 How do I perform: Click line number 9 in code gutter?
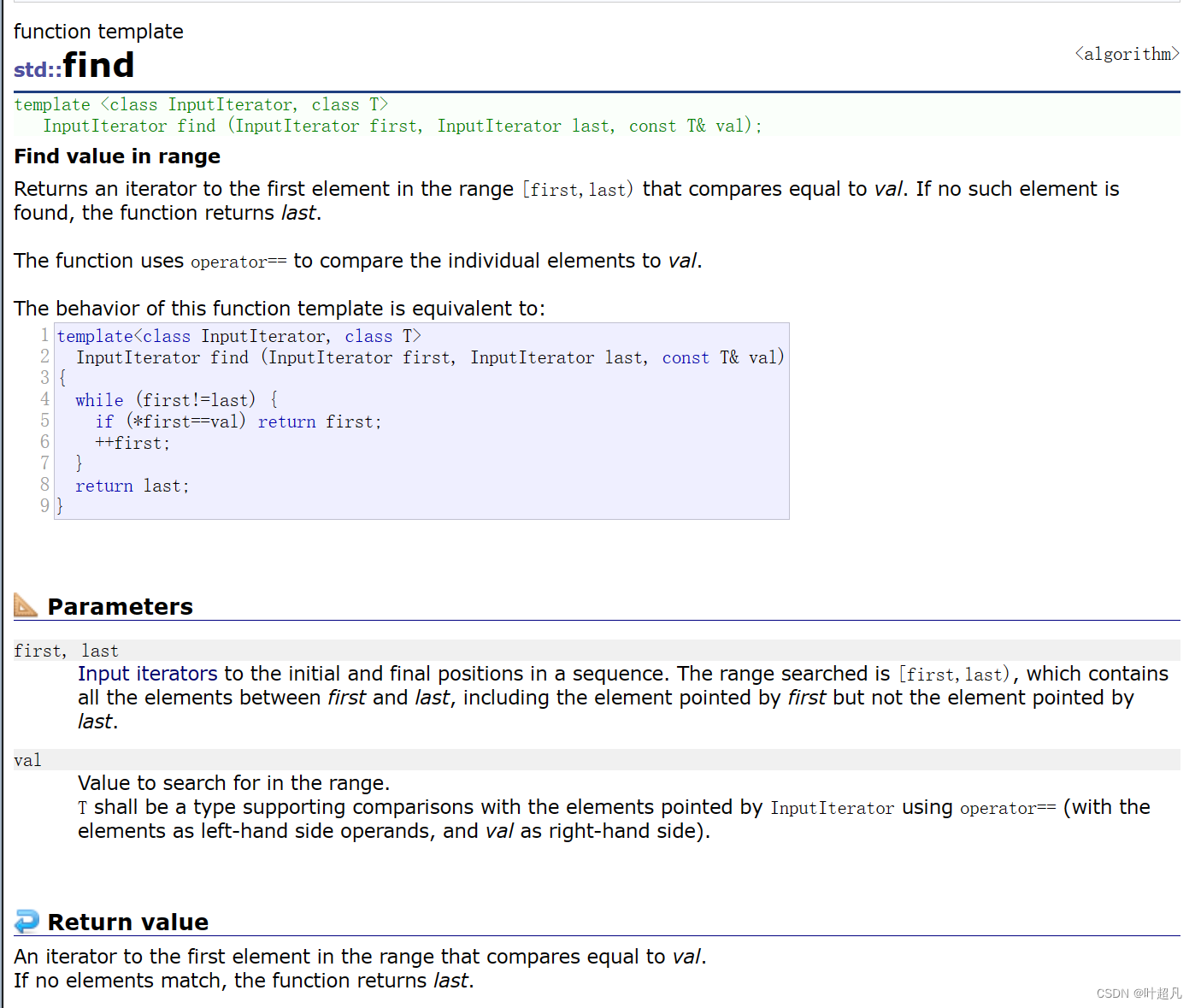click(x=44, y=506)
